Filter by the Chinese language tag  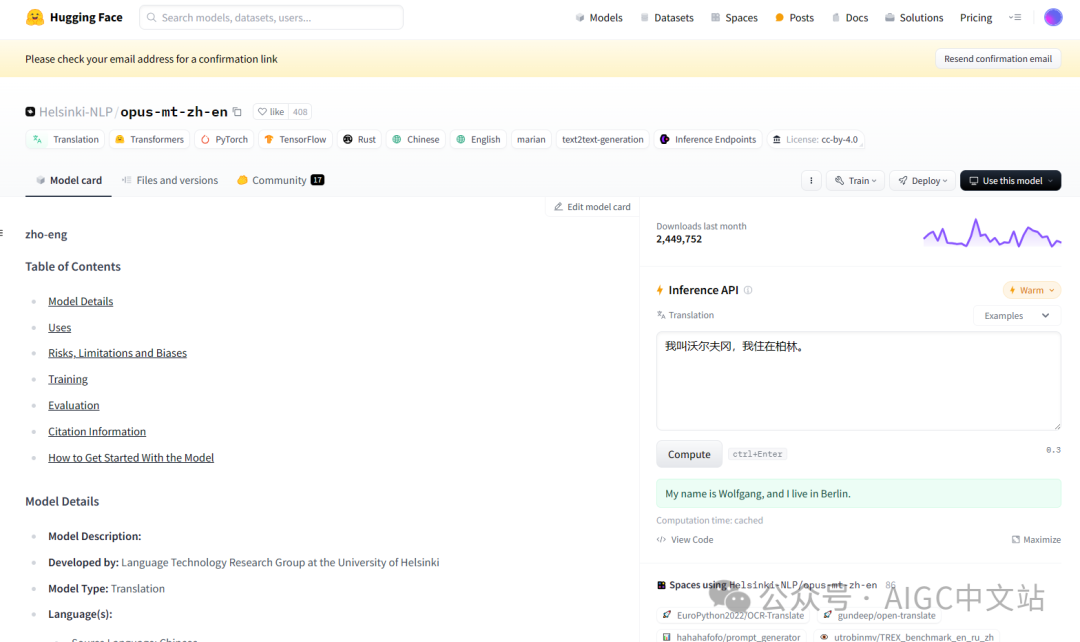pyautogui.click(x=415, y=139)
